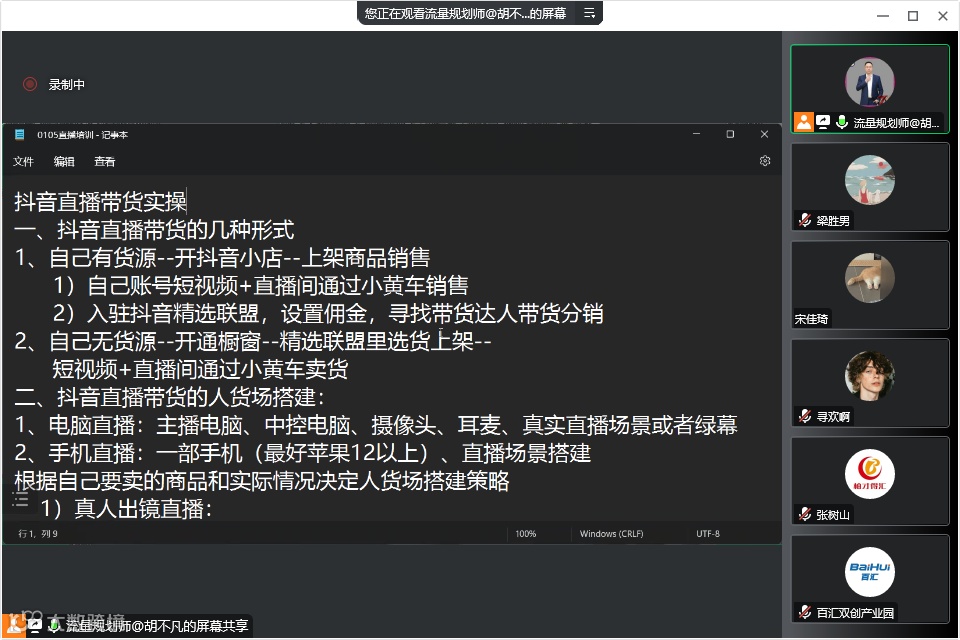
Task: Select 寻欢啊 participant avatar
Action: click(x=869, y=376)
